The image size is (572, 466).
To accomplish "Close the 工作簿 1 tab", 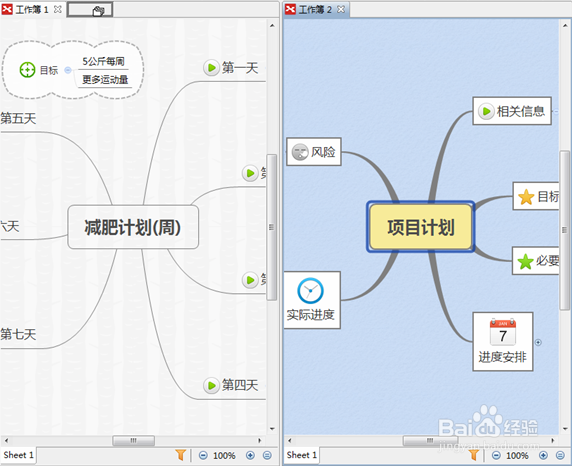I will click(x=58, y=9).
